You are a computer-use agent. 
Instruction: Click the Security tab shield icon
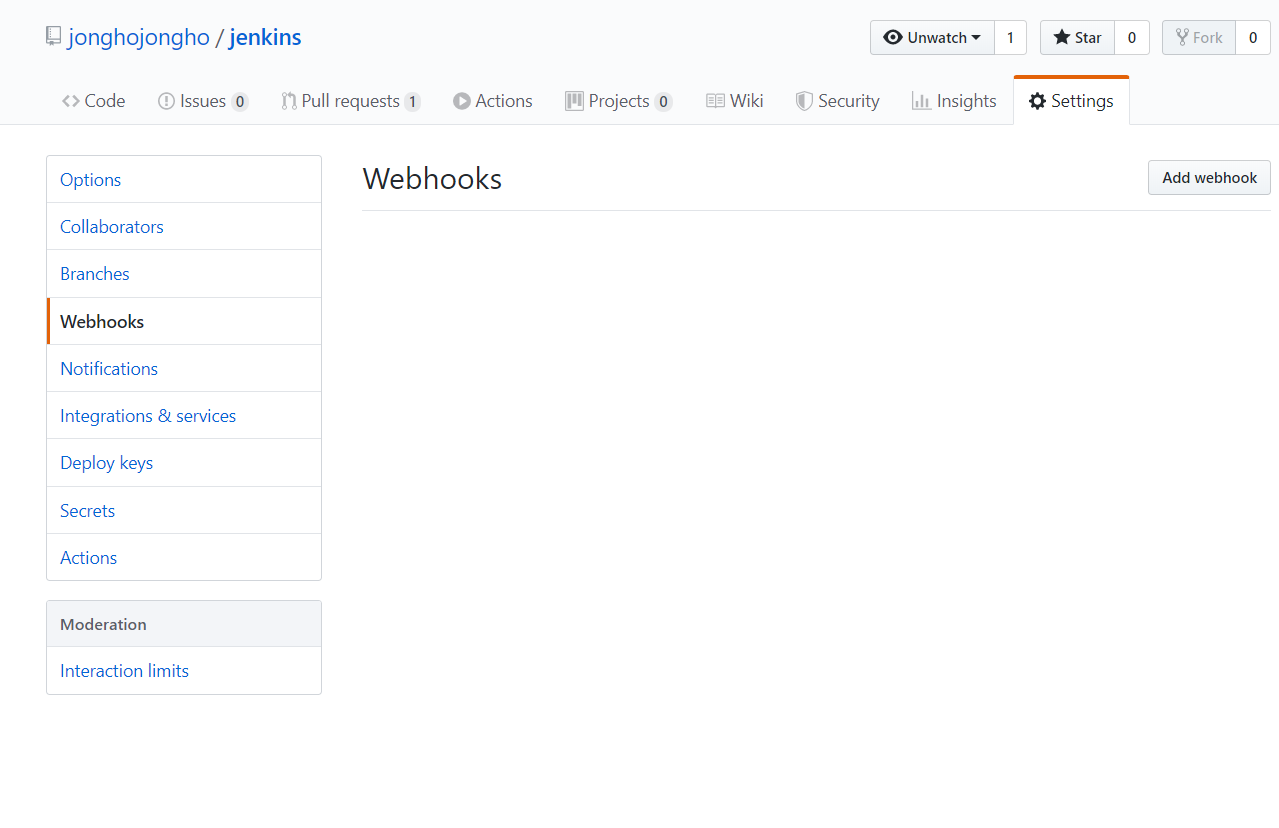pyautogui.click(x=804, y=101)
